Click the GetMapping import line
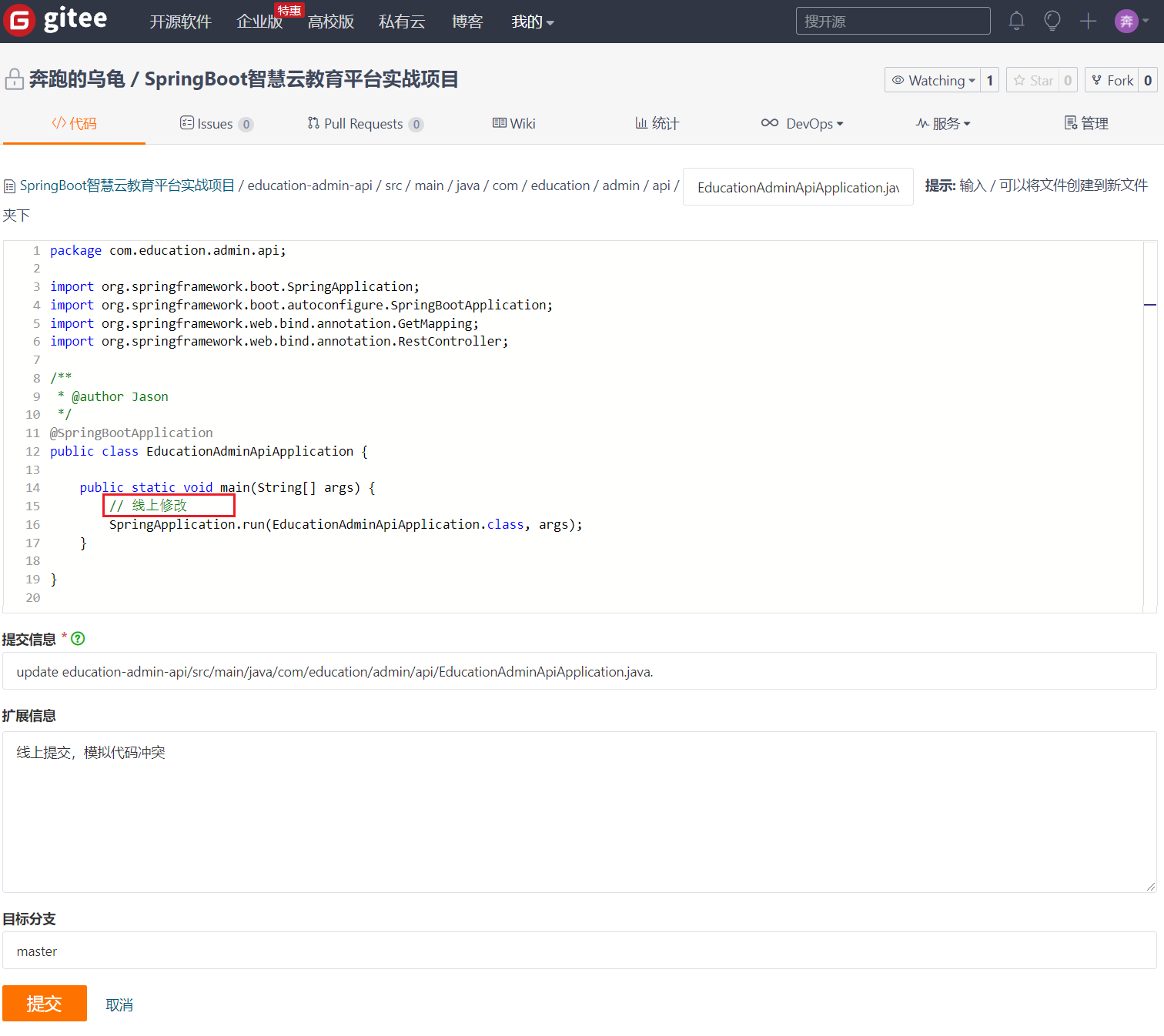1164x1036 pixels. pyautogui.click(x=264, y=323)
